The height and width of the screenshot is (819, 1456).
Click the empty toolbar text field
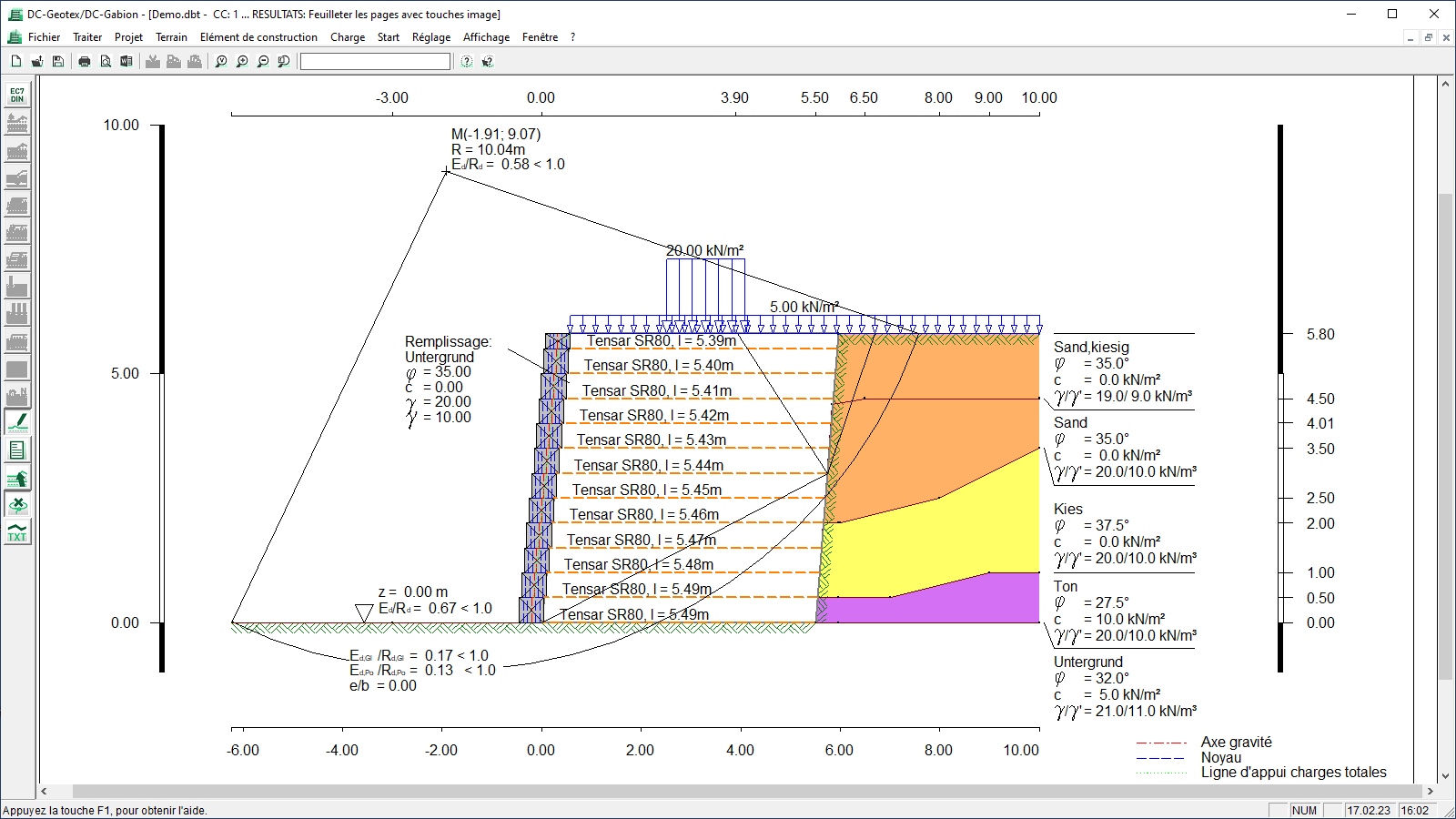[375, 61]
